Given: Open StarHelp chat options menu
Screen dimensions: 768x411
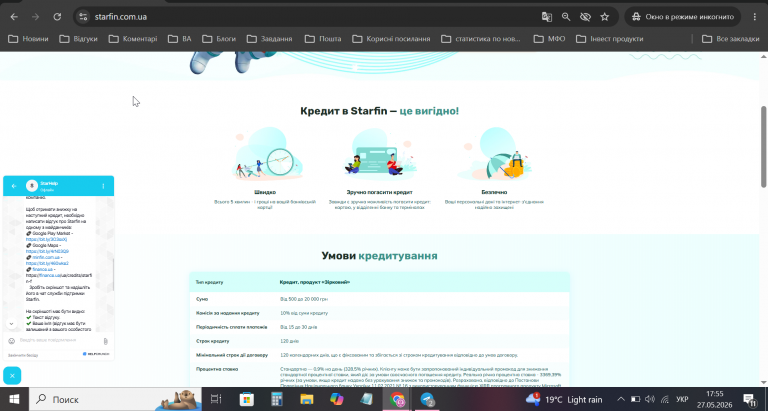Looking at the screenshot, I should tap(103, 186).
